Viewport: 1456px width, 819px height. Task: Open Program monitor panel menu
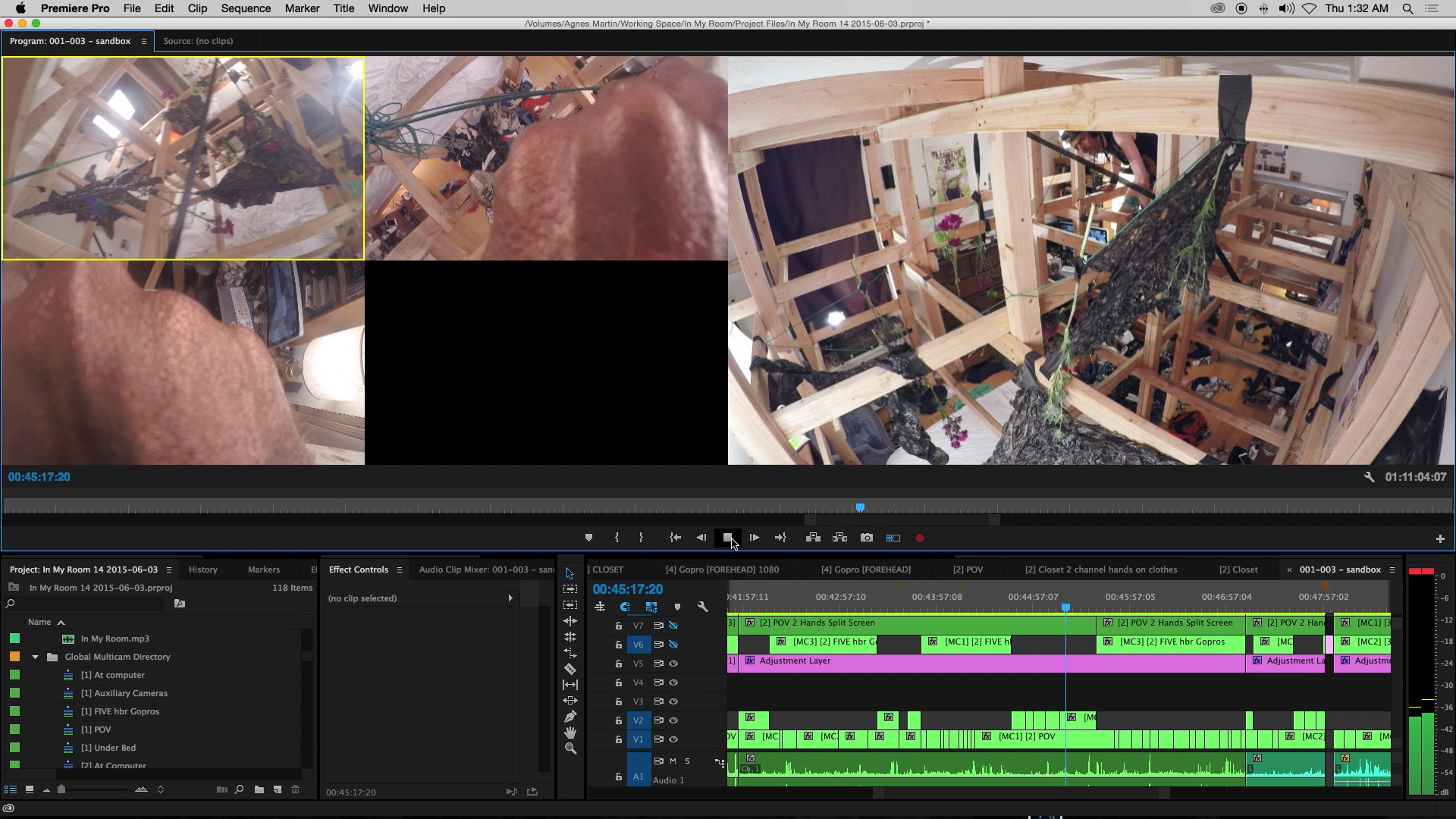(143, 41)
